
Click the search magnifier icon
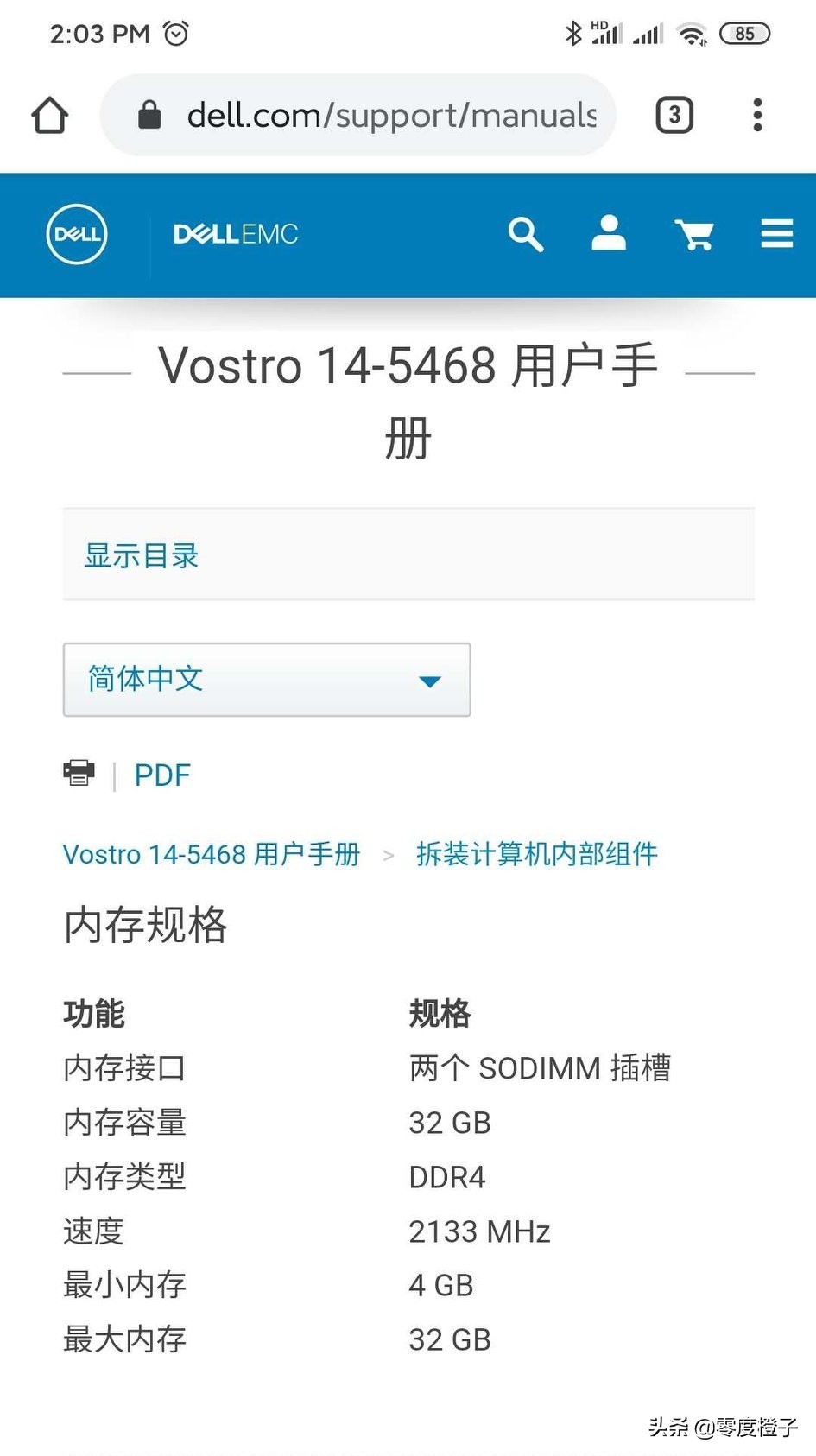(x=525, y=234)
